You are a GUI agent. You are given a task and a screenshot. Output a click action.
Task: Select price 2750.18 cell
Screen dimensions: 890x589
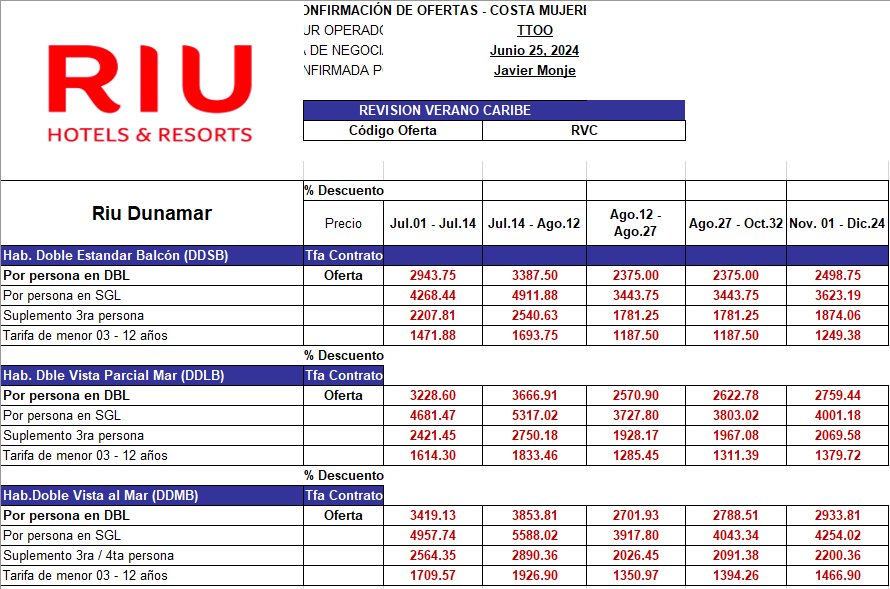click(534, 436)
